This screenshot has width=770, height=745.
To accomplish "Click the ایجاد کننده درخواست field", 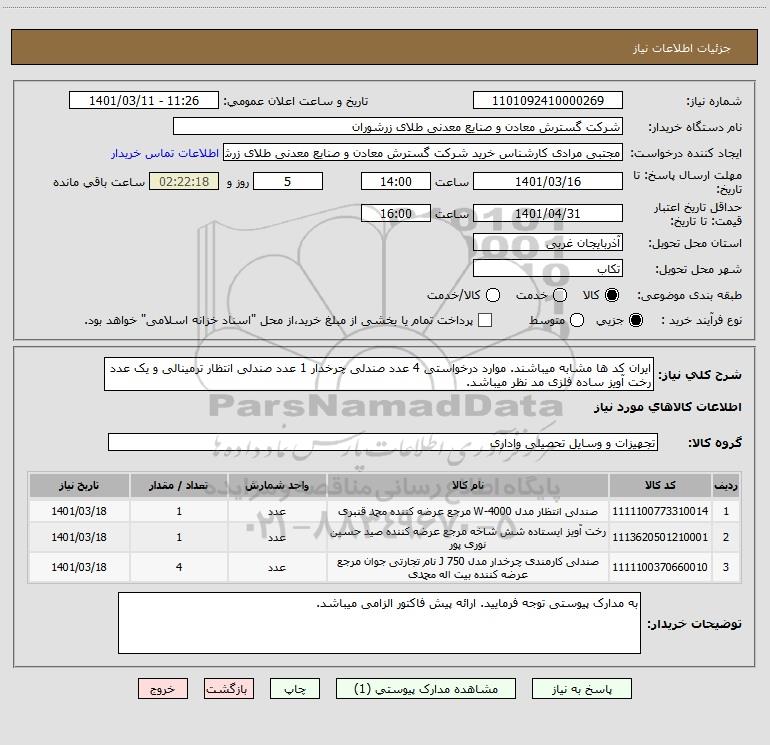I will click(x=423, y=153).
